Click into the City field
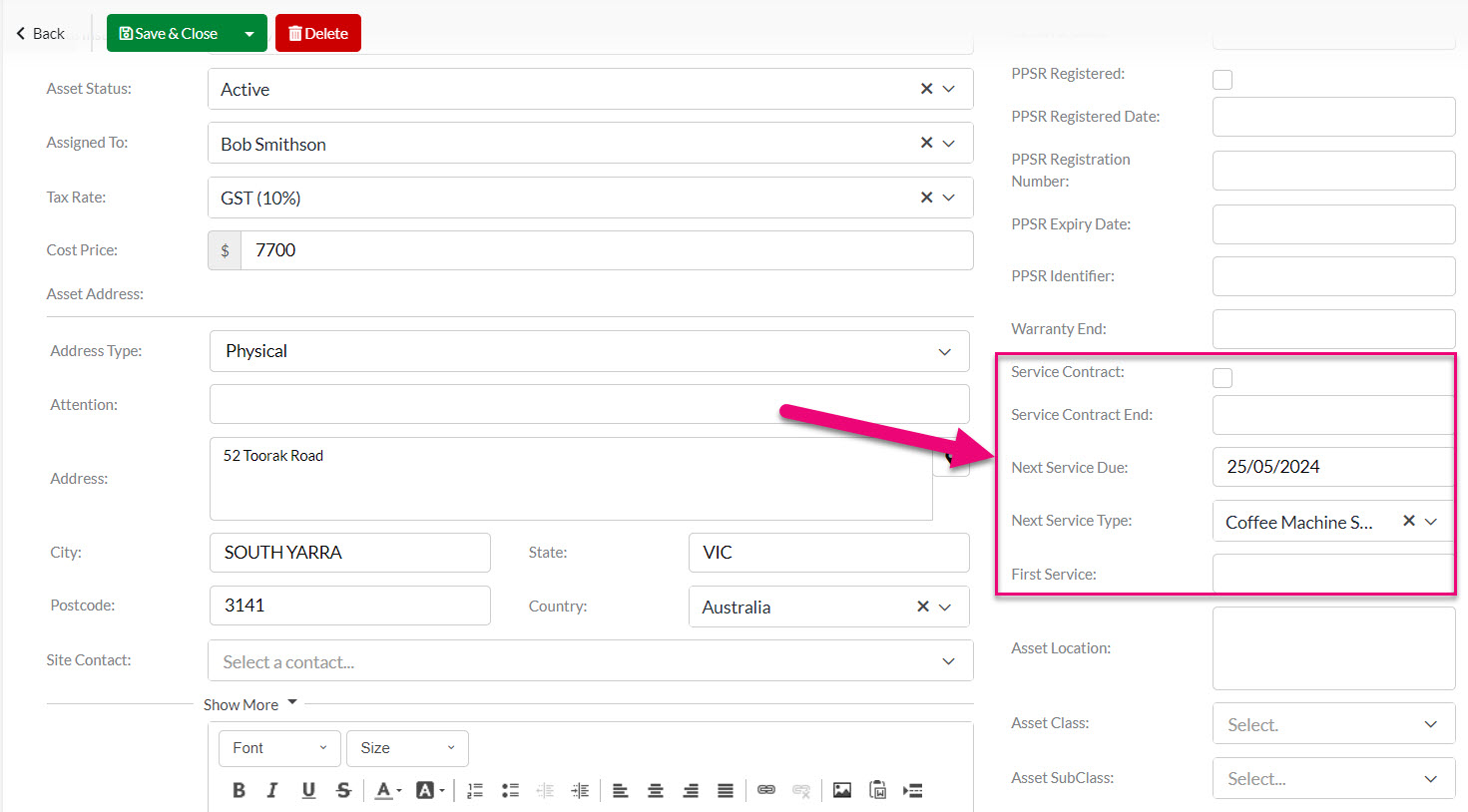 (x=350, y=553)
